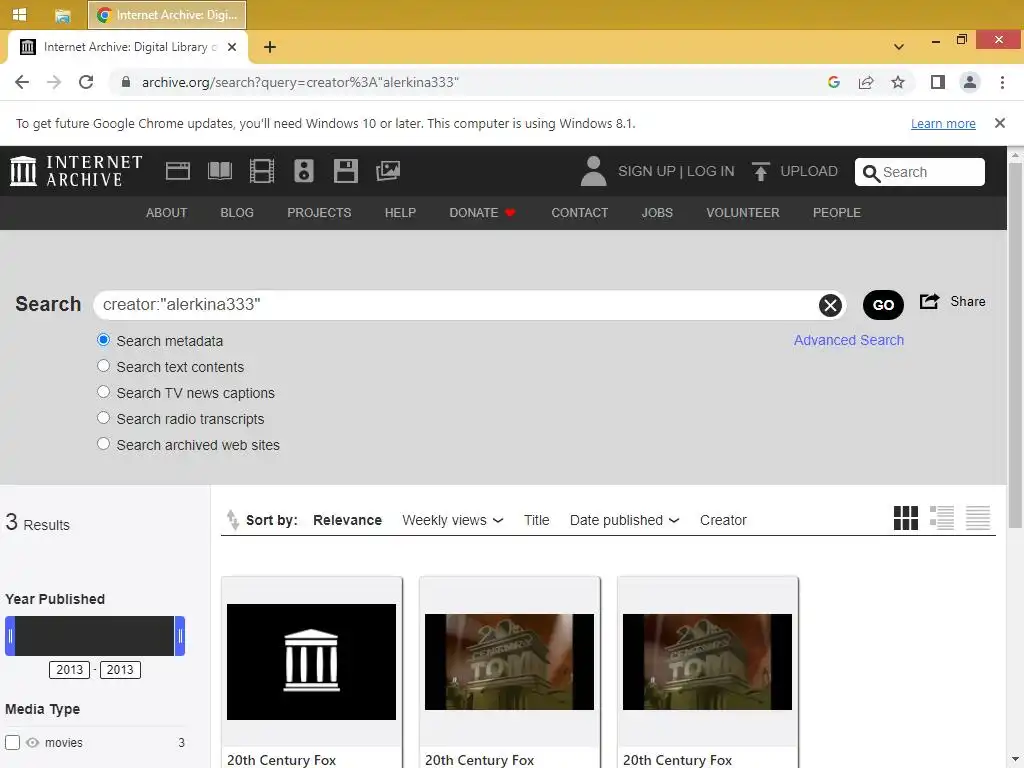Toggle sort direction arrows
Image resolution: width=1024 pixels, height=768 pixels.
pos(232,520)
